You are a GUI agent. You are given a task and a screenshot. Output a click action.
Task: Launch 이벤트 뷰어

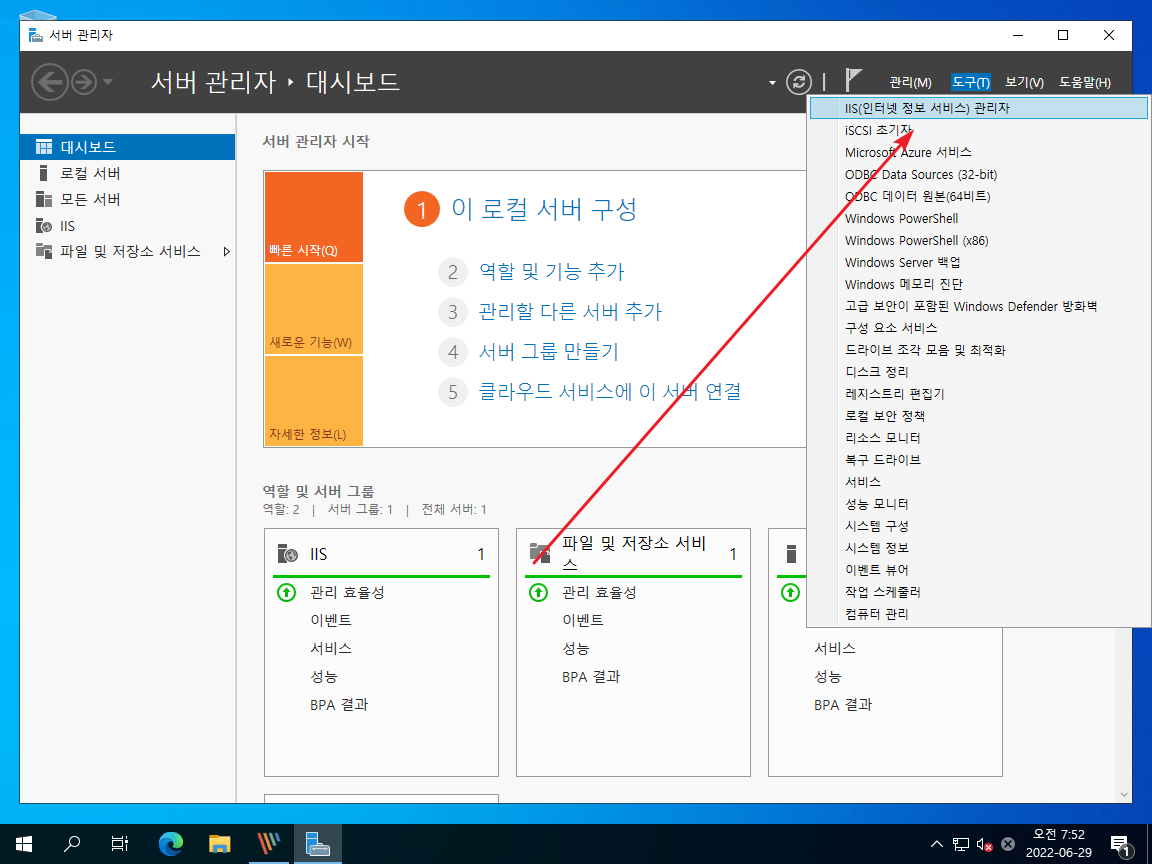(979, 570)
